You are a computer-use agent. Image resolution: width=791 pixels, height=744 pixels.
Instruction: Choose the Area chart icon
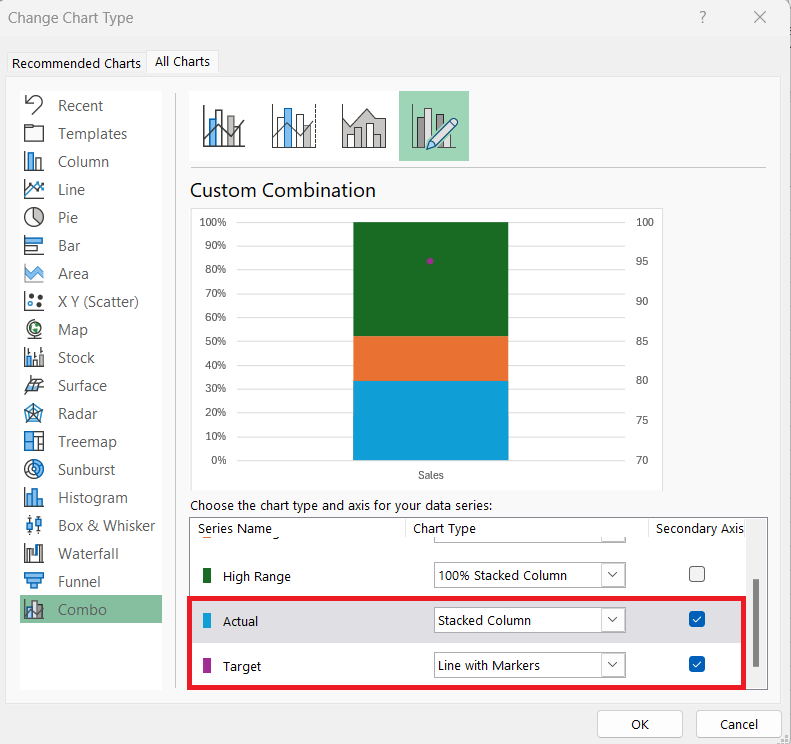(34, 273)
